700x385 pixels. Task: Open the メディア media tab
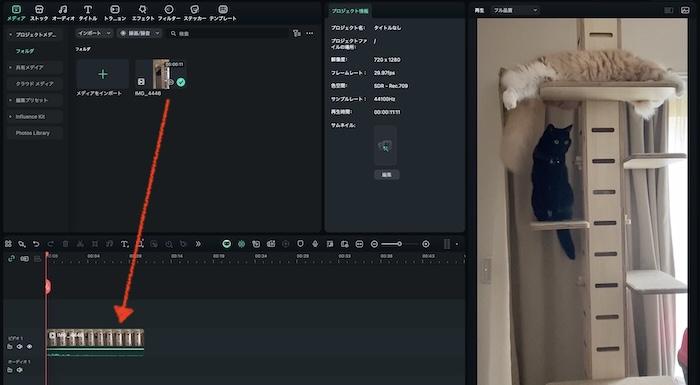(16, 13)
